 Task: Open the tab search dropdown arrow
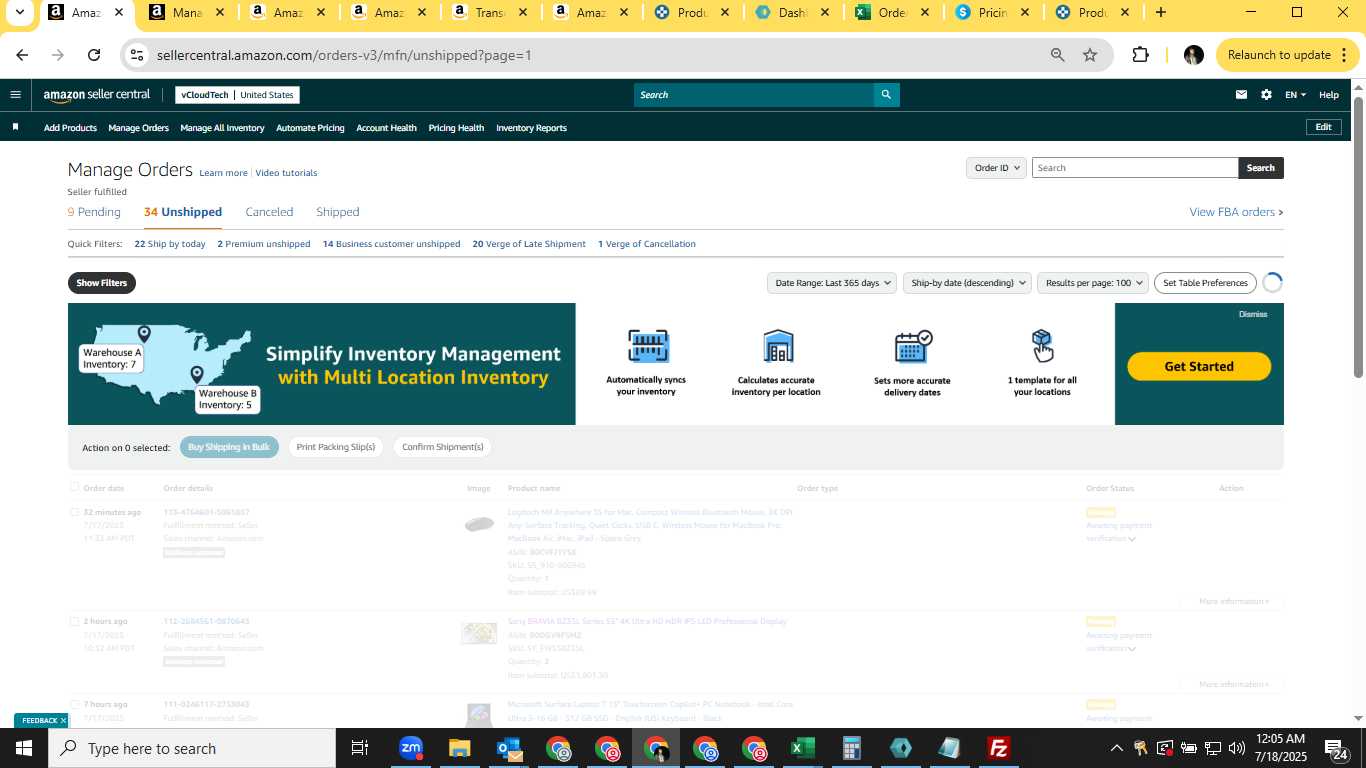[19, 13]
